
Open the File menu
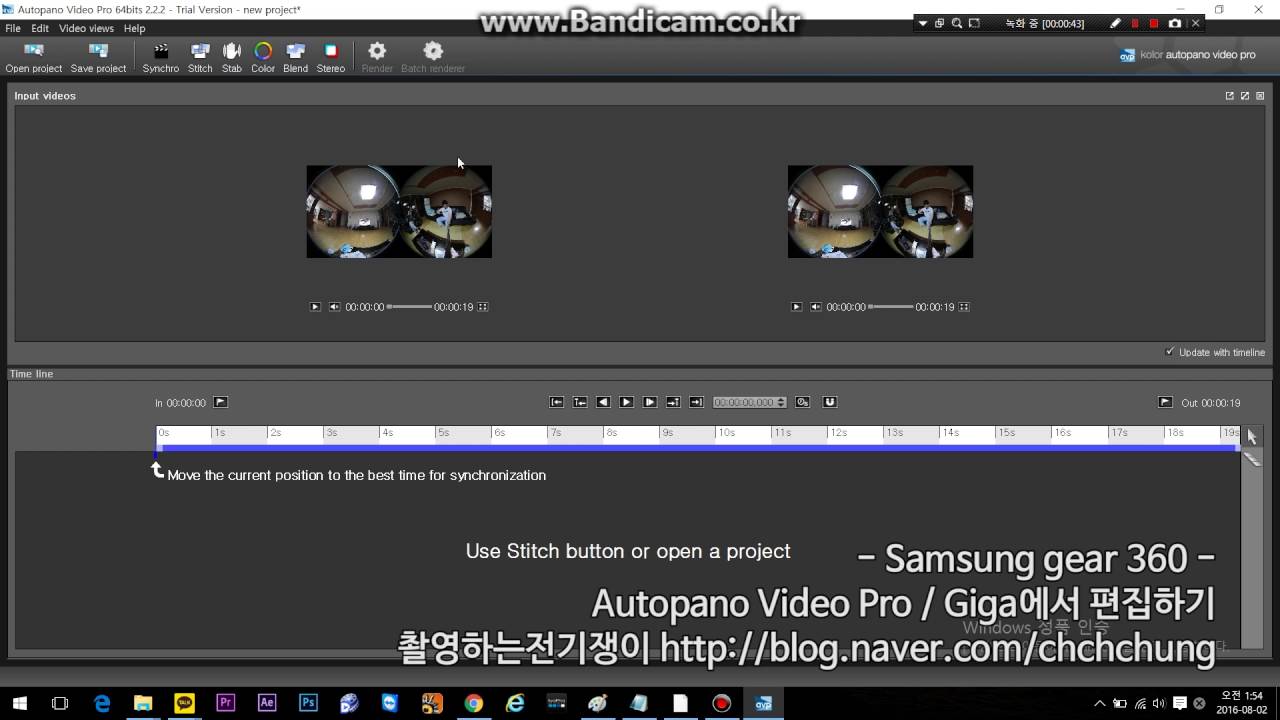tap(13, 28)
